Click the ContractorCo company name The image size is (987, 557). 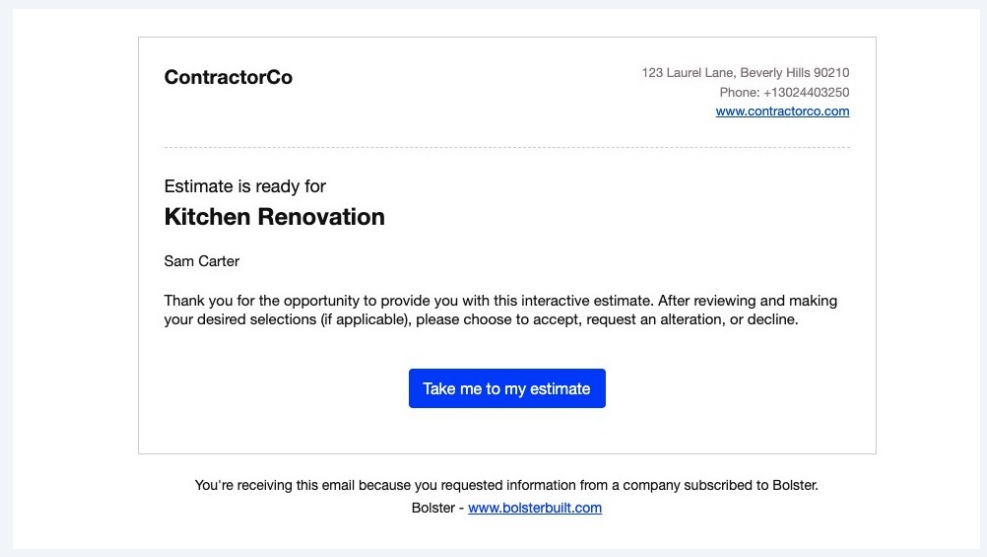228,78
